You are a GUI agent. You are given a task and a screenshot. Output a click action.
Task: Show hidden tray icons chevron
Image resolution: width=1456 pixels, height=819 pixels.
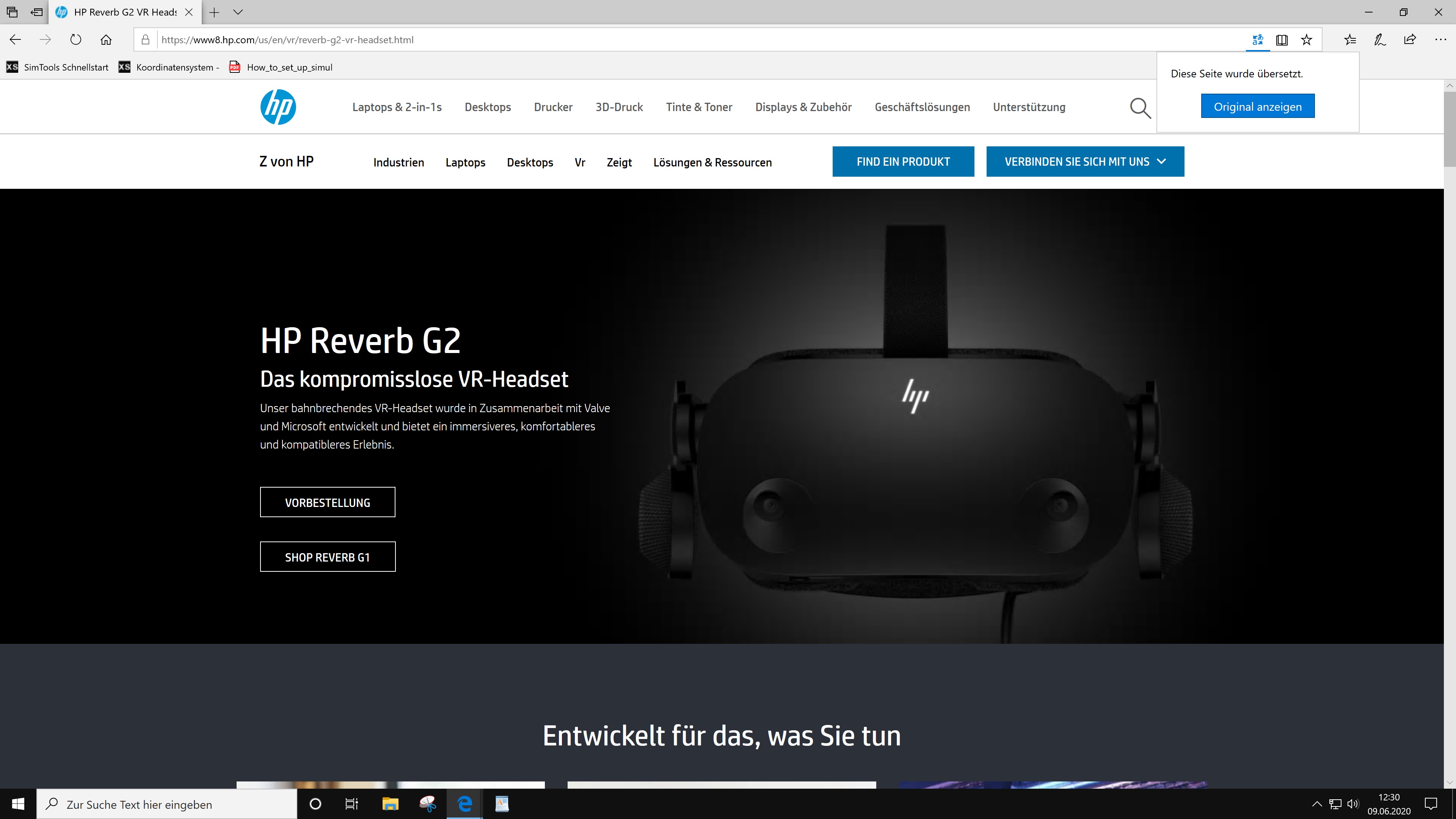(x=1316, y=804)
